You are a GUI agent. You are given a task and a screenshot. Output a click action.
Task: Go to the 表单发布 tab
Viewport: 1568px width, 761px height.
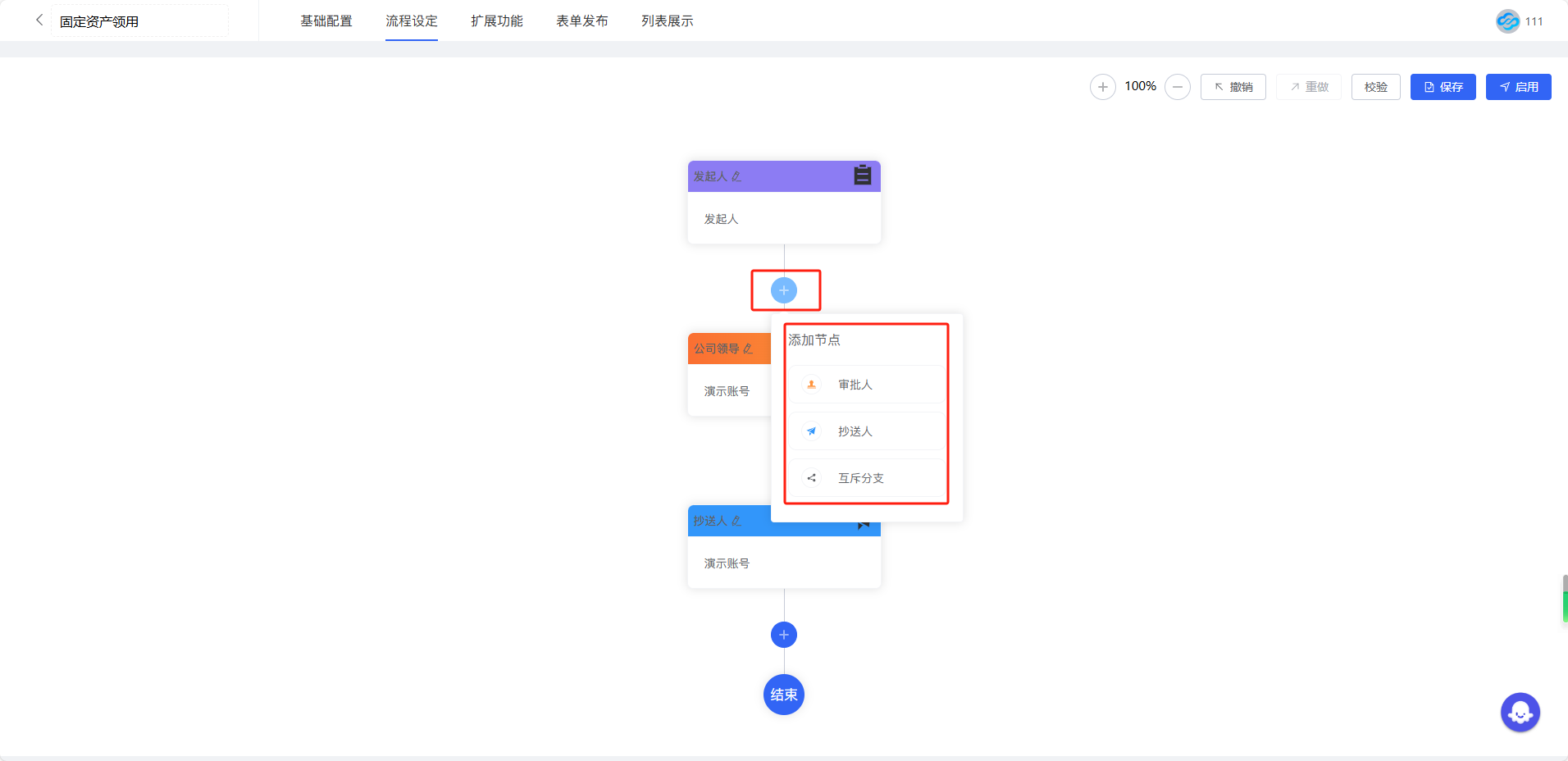(x=582, y=21)
